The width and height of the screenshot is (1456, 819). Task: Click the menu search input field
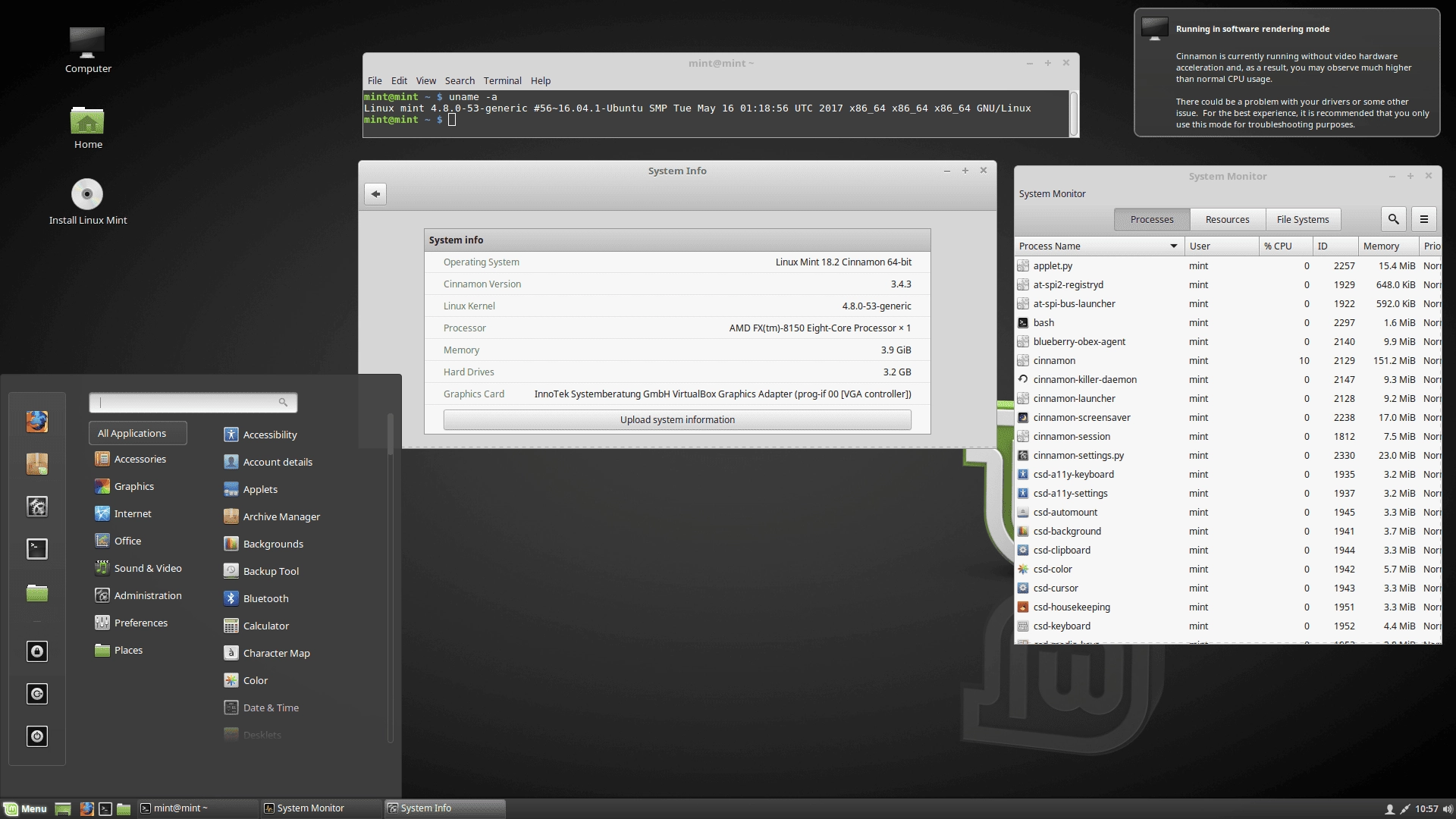tap(193, 403)
